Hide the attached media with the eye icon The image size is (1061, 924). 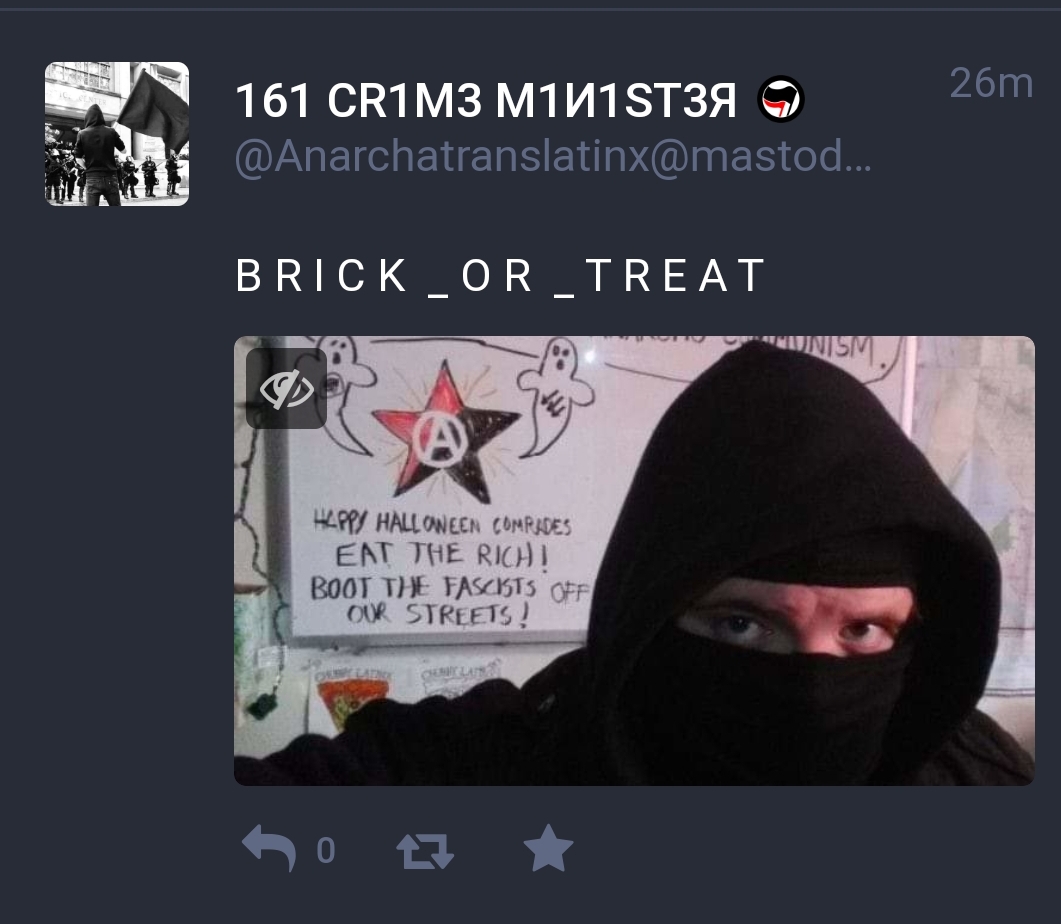[286, 388]
